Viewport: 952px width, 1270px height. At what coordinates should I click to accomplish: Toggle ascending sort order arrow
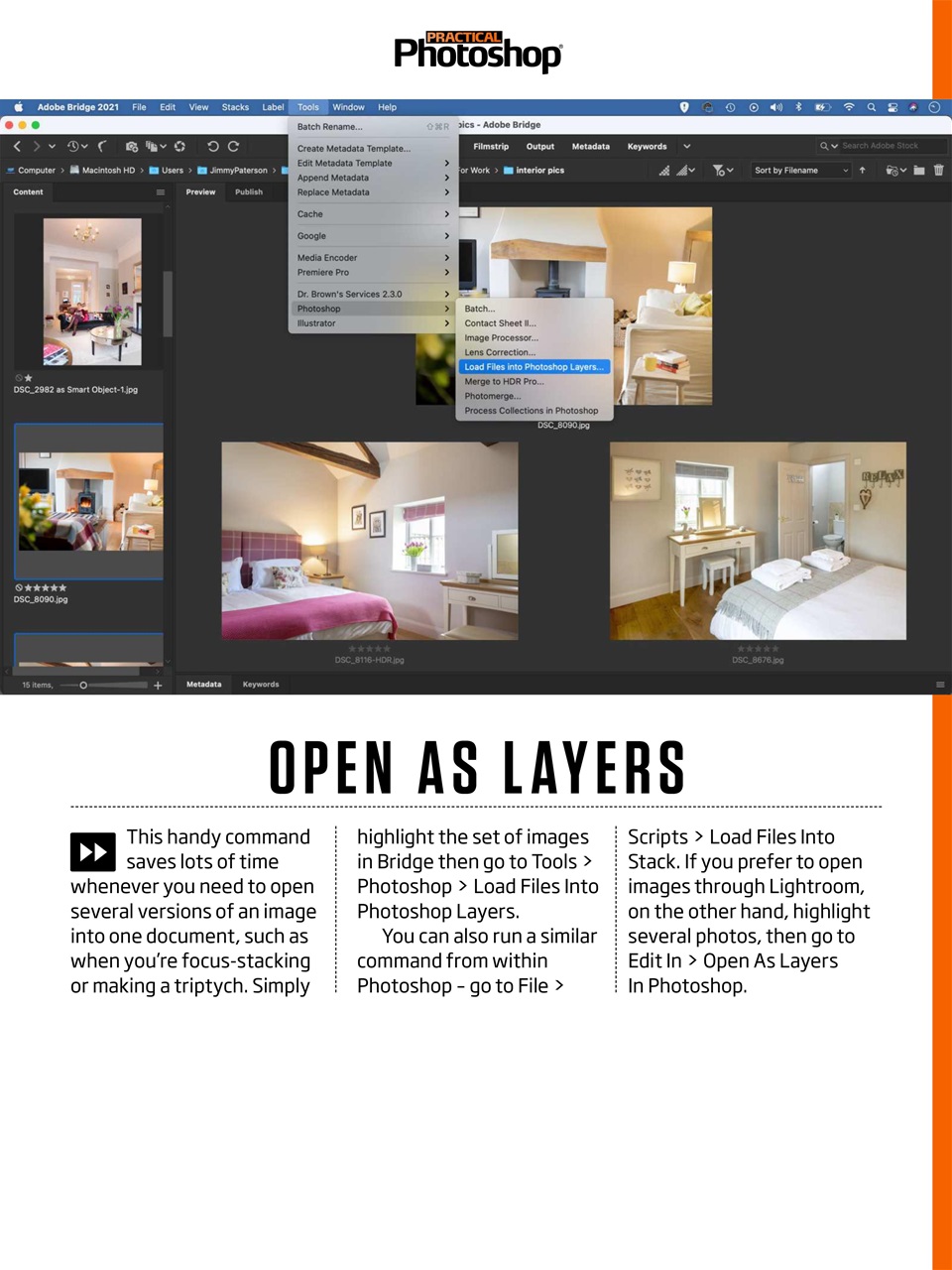pyautogui.click(x=864, y=171)
